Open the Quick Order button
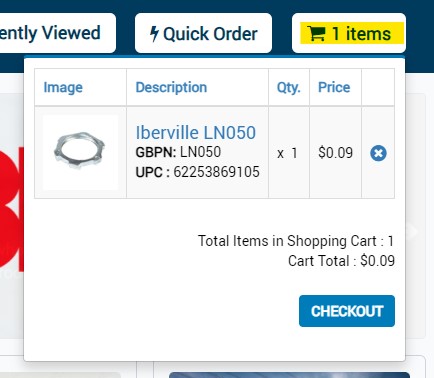Screen dimensions: 434x378 pyautogui.click(x=203, y=33)
